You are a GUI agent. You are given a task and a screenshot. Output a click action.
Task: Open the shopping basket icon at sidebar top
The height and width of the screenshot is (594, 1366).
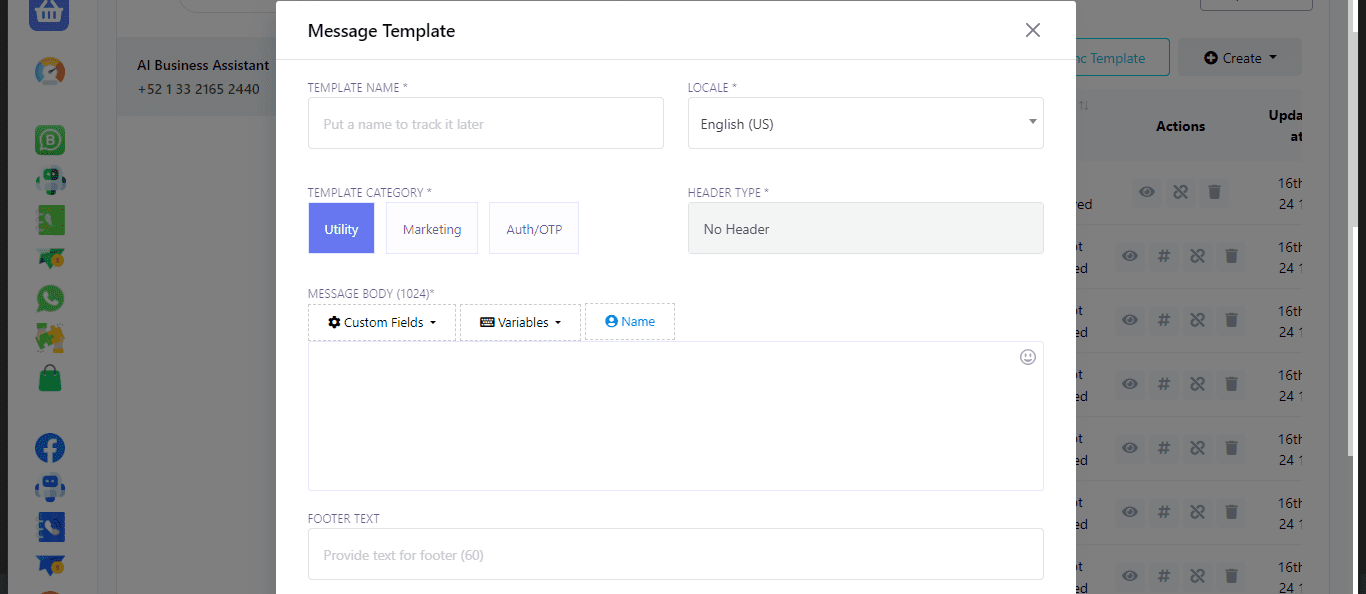pos(49,13)
